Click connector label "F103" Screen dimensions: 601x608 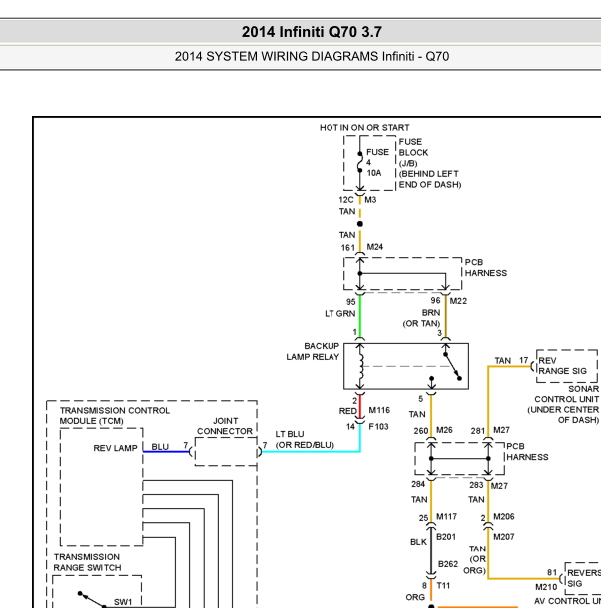[x=378, y=427]
